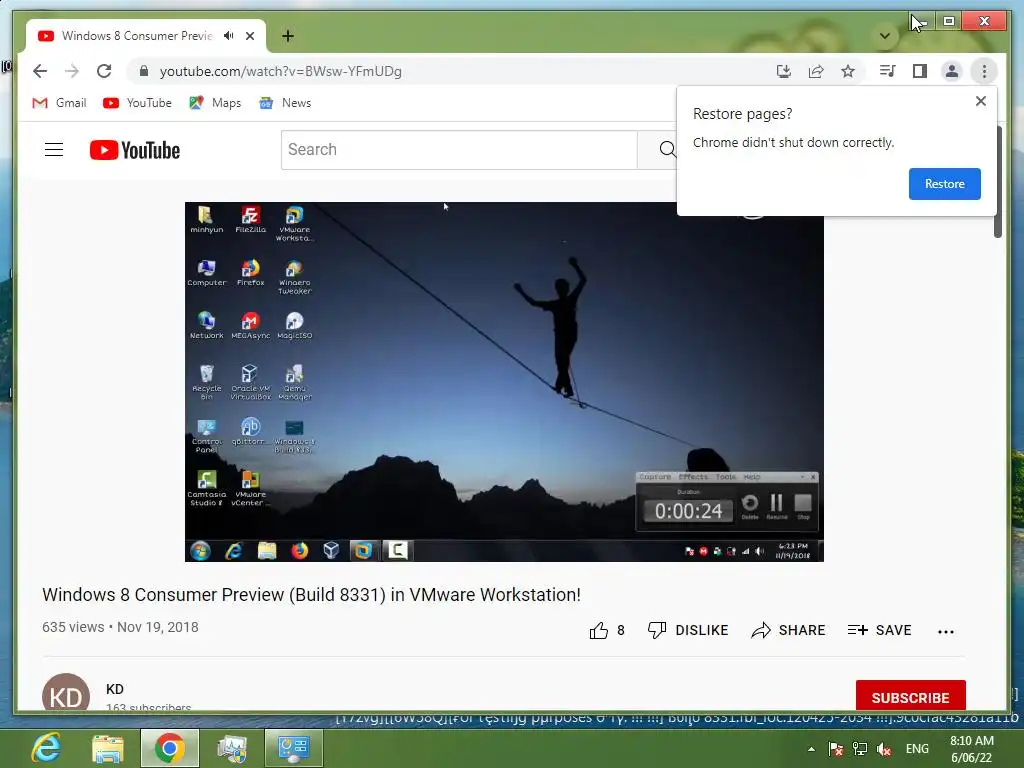Open the fourth taskbar app with shield
Viewport: 1024px width, 768px height.
tap(232, 748)
